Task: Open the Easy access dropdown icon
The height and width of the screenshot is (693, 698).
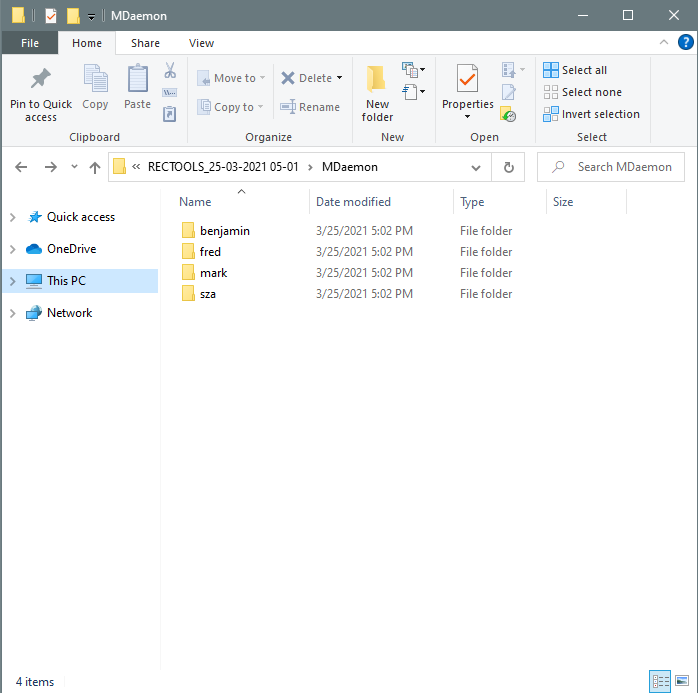Action: click(414, 92)
